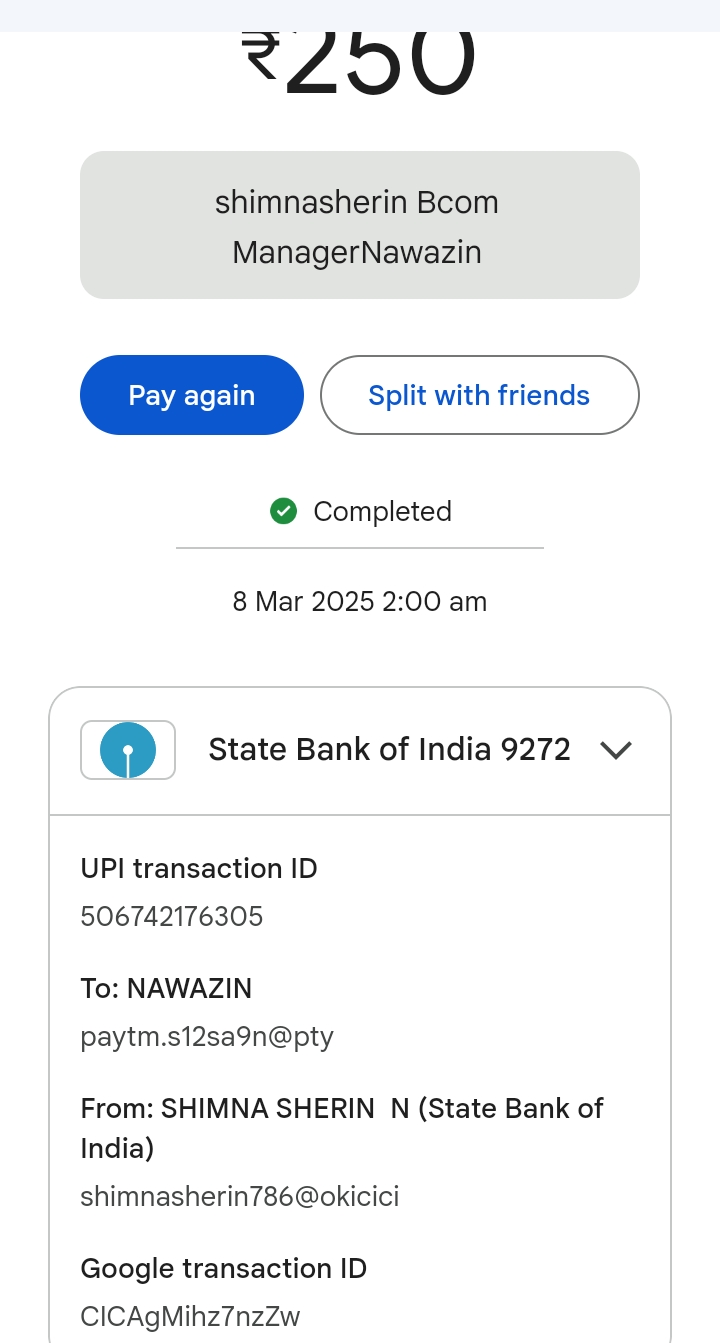Tap the UPI transaction number 506742176305
The width and height of the screenshot is (720, 1343).
point(172,916)
